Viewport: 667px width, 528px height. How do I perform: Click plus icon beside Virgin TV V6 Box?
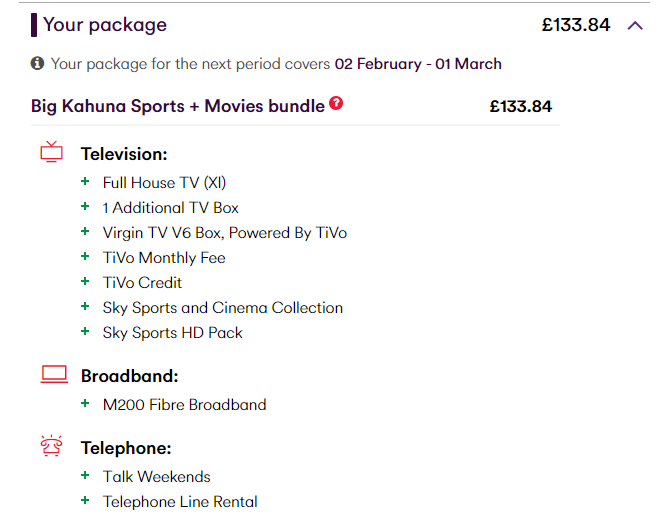[x=85, y=231]
